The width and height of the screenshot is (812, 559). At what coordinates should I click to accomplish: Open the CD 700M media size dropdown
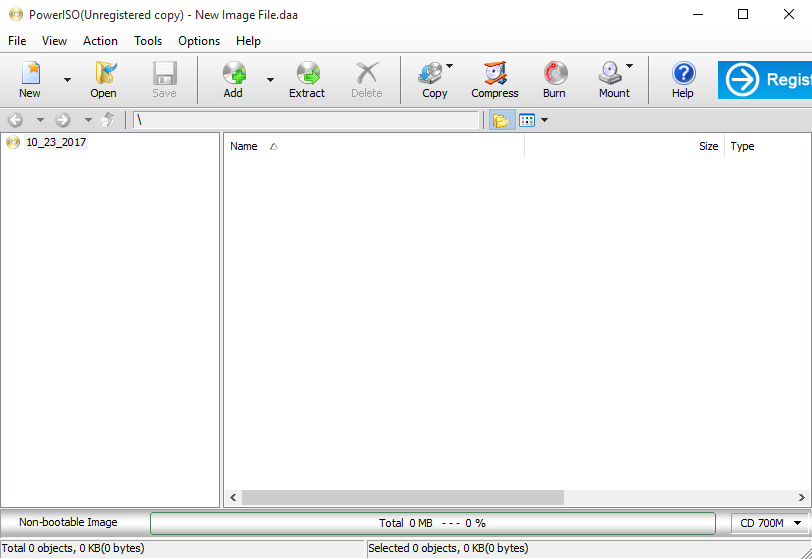click(x=770, y=523)
